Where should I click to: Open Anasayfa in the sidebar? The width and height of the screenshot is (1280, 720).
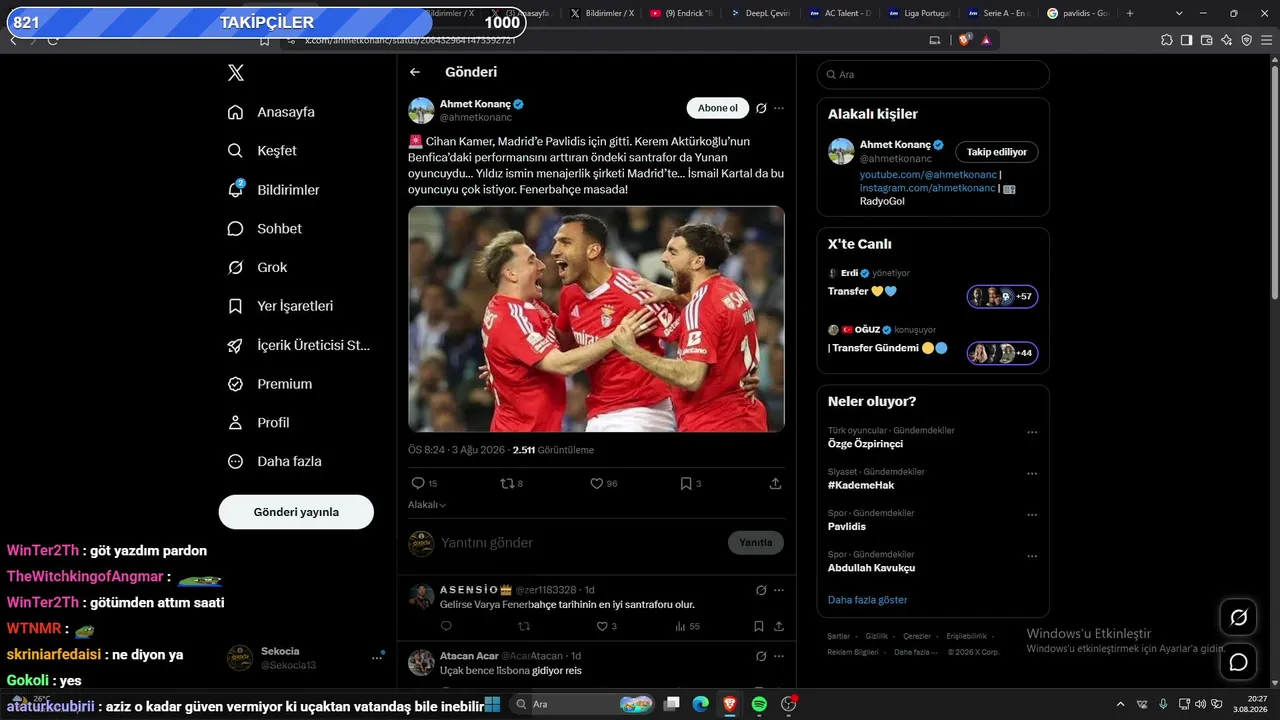(x=272, y=112)
